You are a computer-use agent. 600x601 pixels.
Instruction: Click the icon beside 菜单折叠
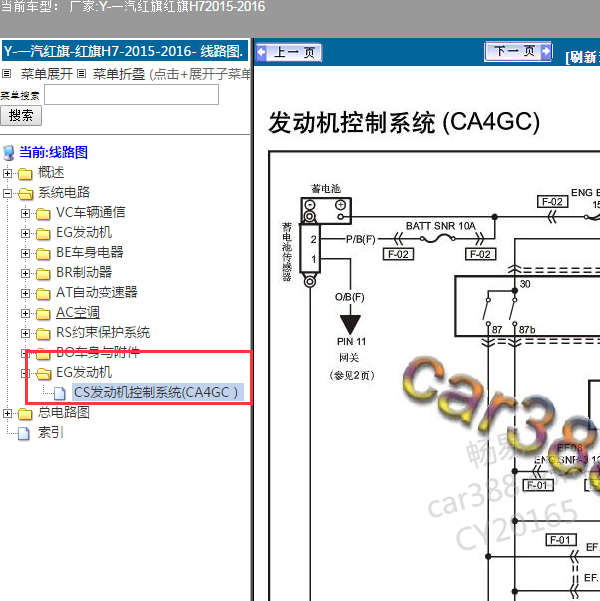tap(81, 74)
